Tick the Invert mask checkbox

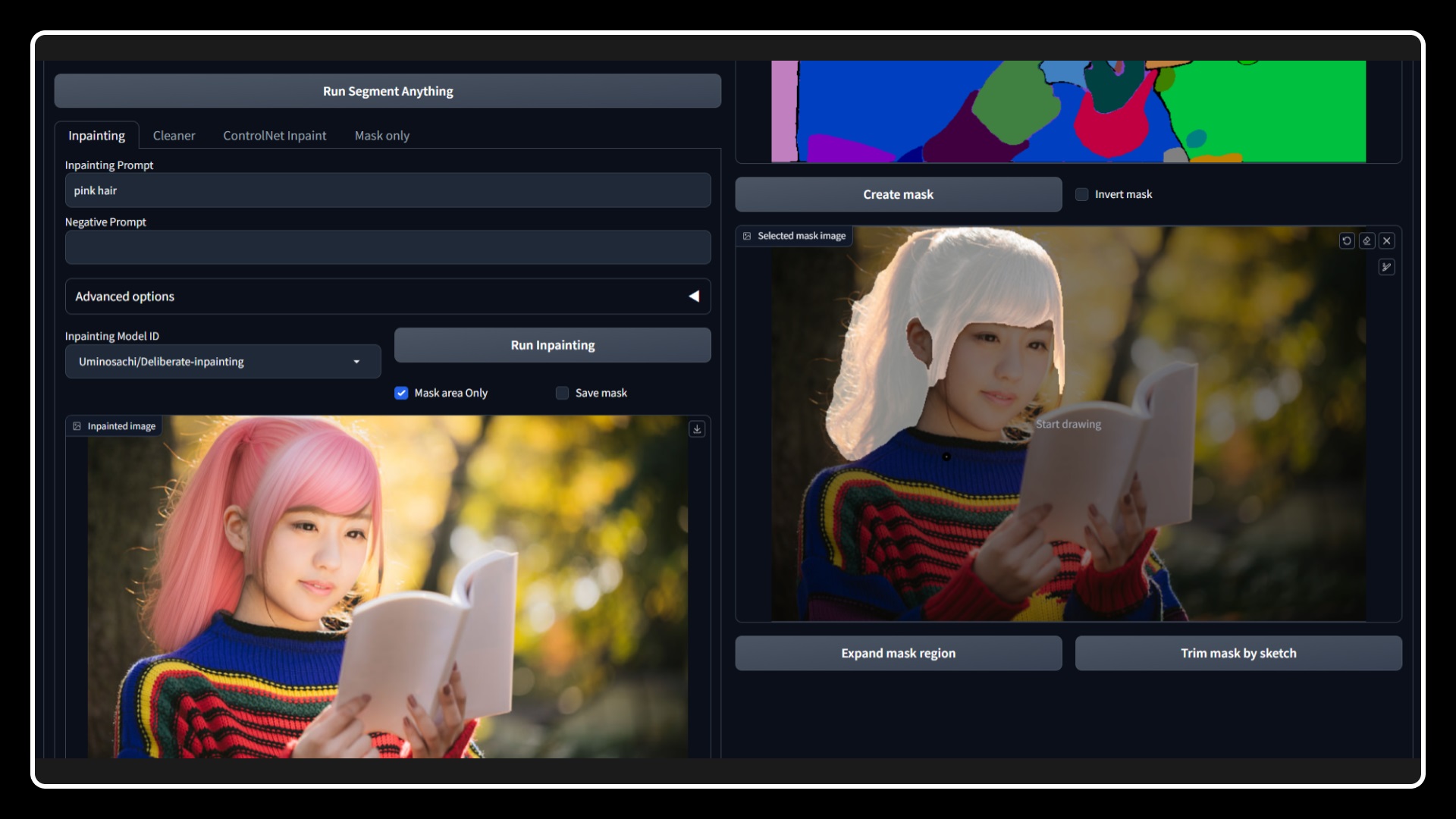1081,194
